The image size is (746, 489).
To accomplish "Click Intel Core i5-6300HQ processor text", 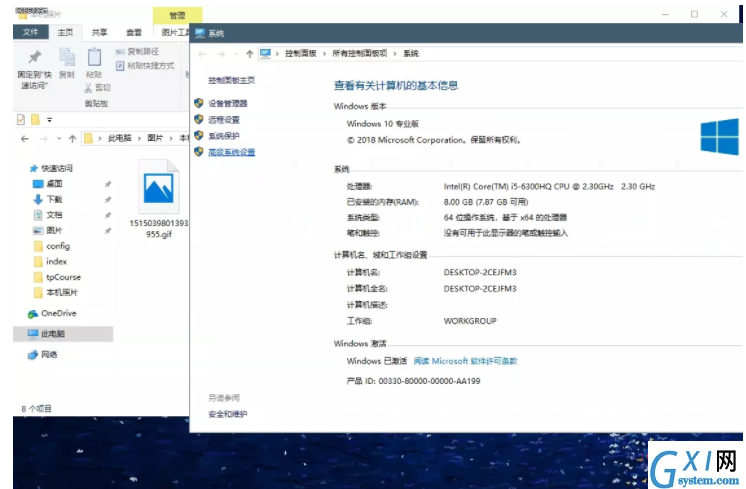I will [549, 186].
